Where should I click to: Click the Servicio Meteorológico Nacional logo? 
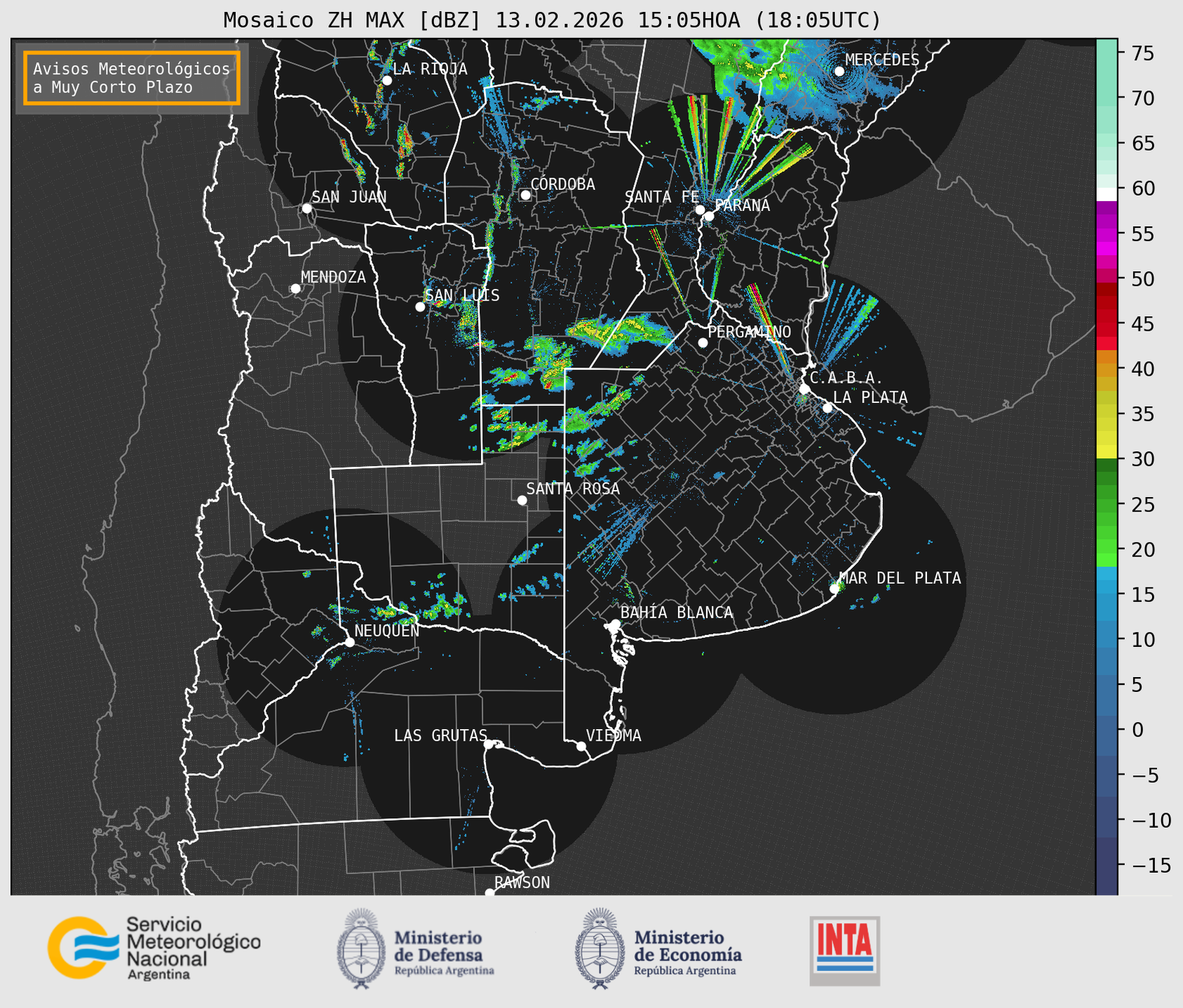point(153,948)
